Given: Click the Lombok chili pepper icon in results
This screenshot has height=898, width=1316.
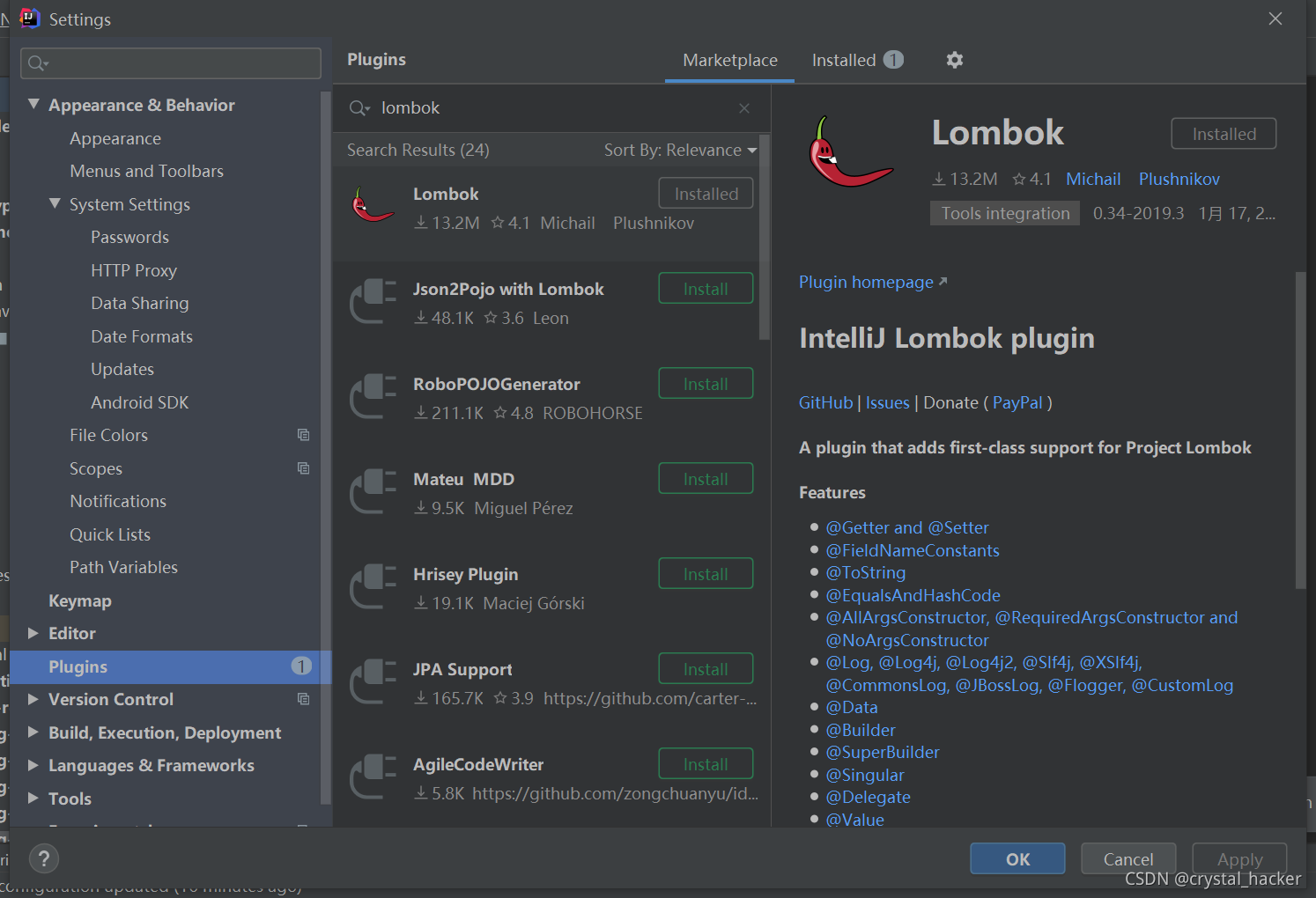Looking at the screenshot, I should pos(373,206).
